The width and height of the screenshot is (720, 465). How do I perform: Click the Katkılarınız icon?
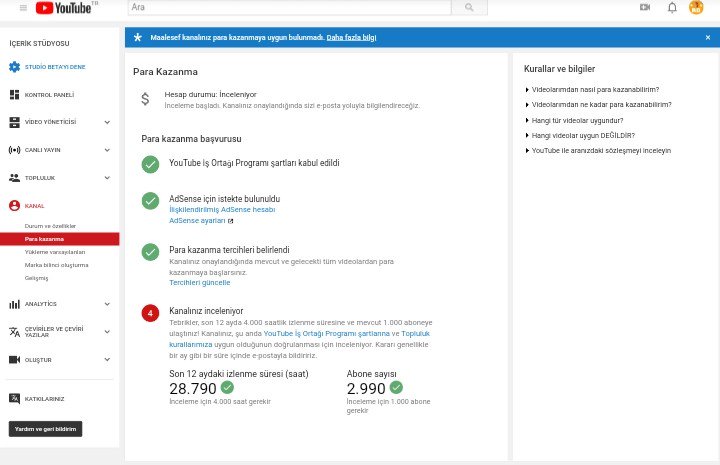[14, 398]
